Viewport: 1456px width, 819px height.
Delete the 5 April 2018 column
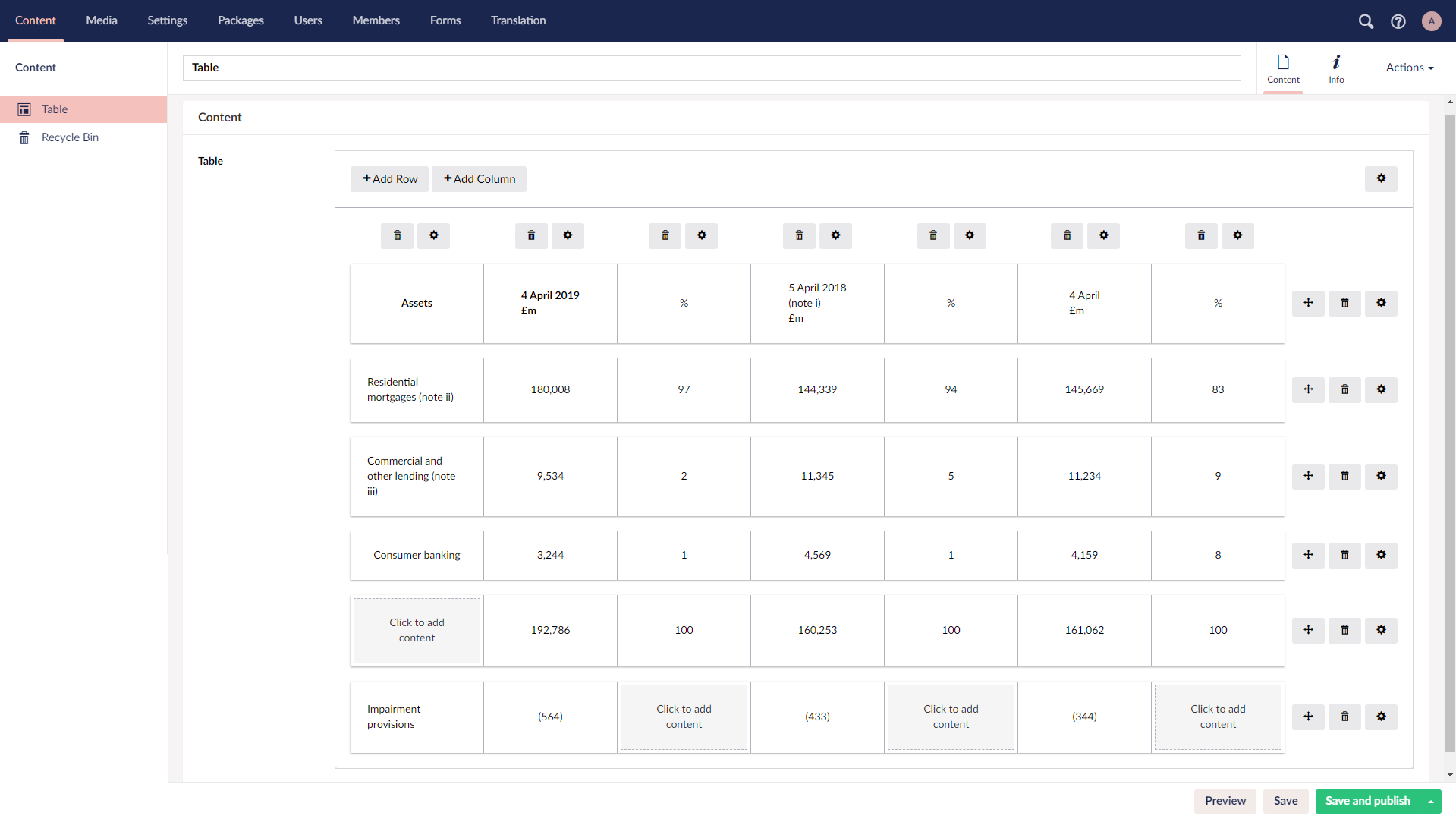point(799,235)
